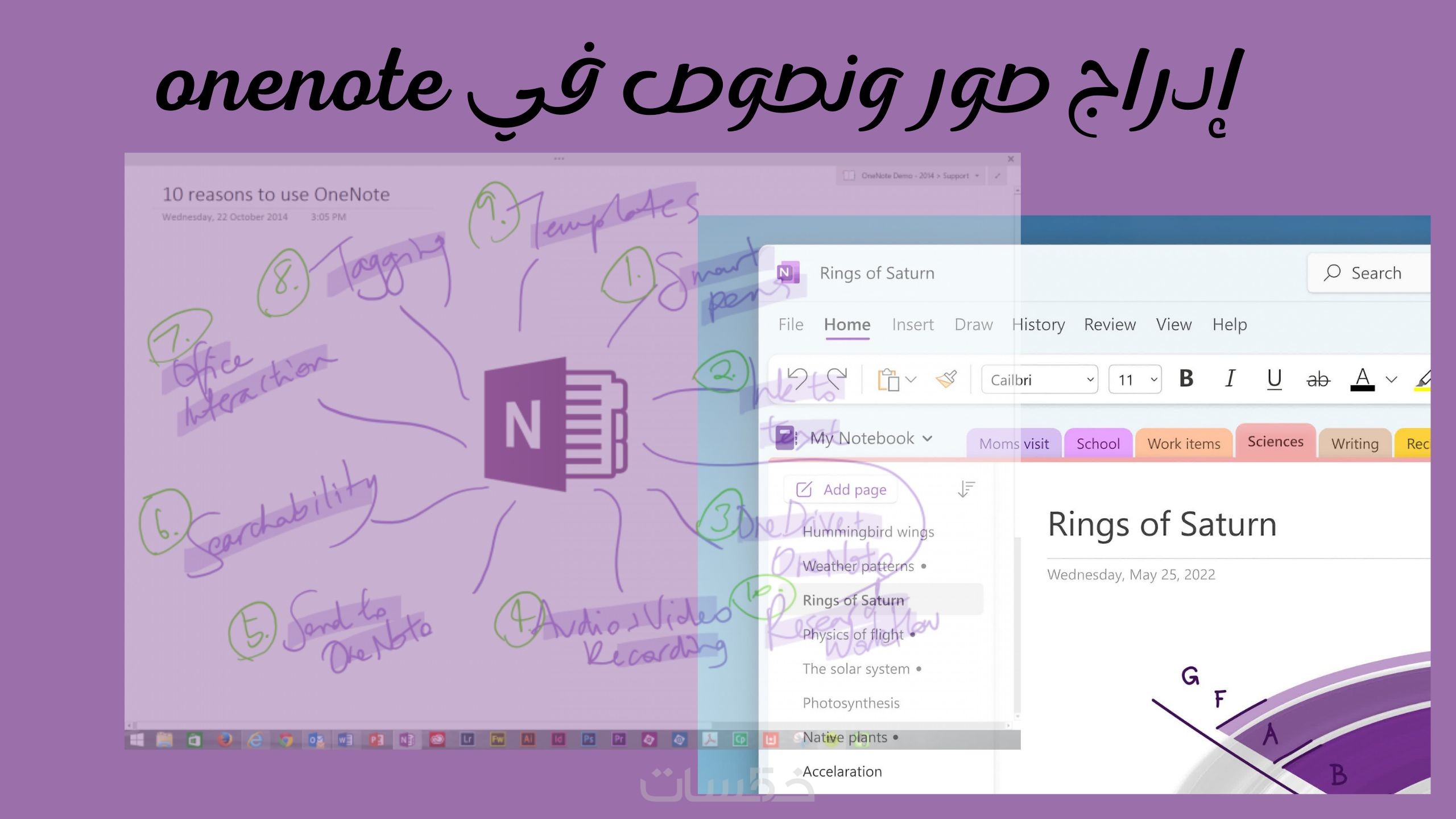Click the Windows Start button on taskbar

(x=137, y=739)
